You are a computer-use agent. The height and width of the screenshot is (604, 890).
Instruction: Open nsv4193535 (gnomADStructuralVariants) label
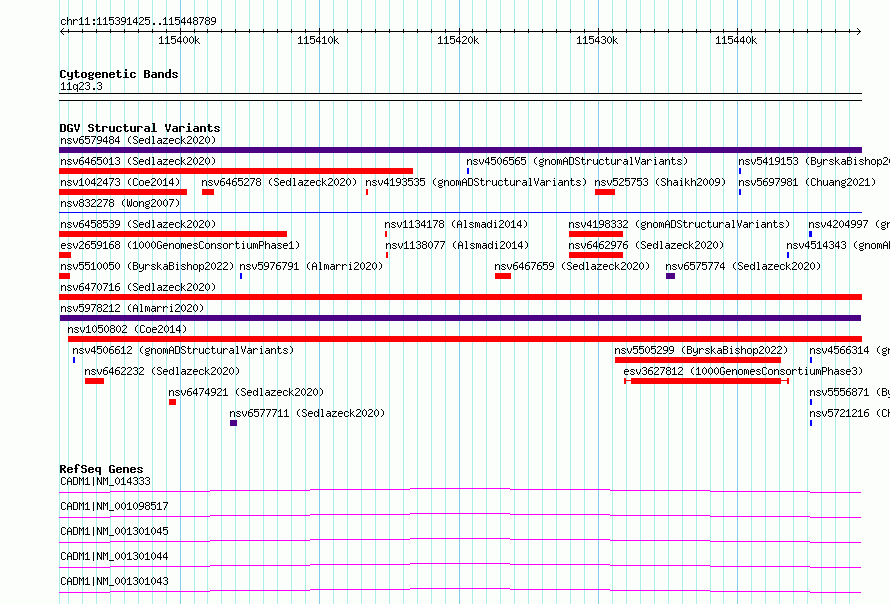point(476,182)
